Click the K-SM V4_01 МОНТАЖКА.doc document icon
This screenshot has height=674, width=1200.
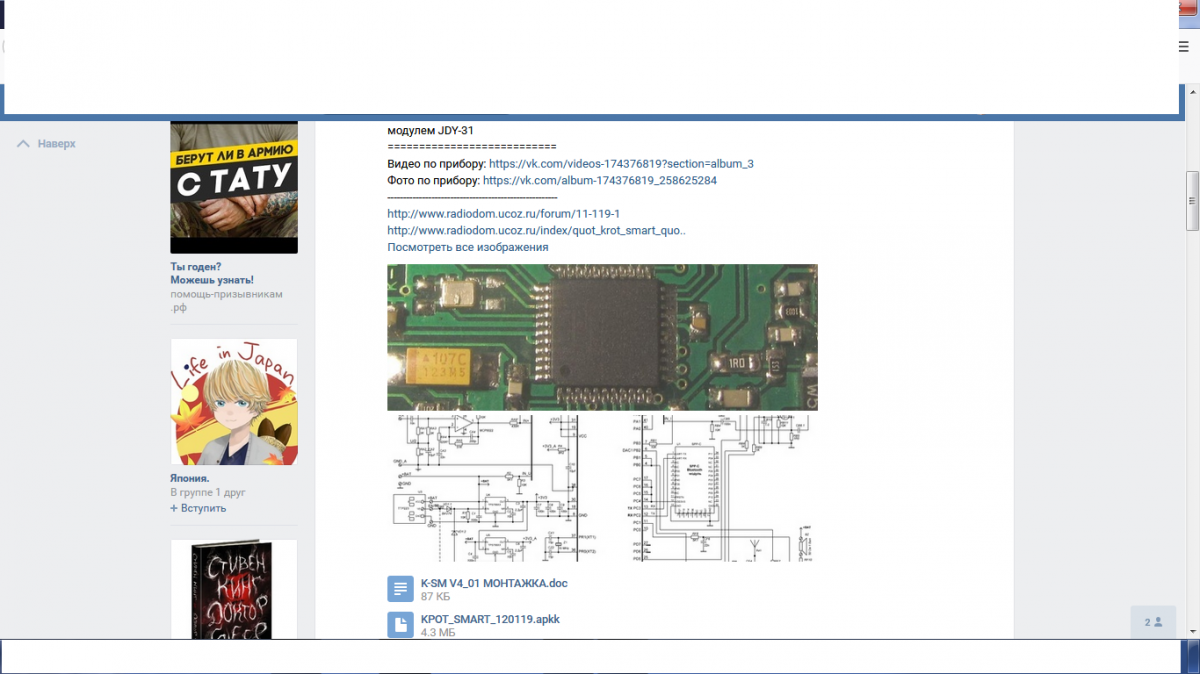[x=400, y=589]
